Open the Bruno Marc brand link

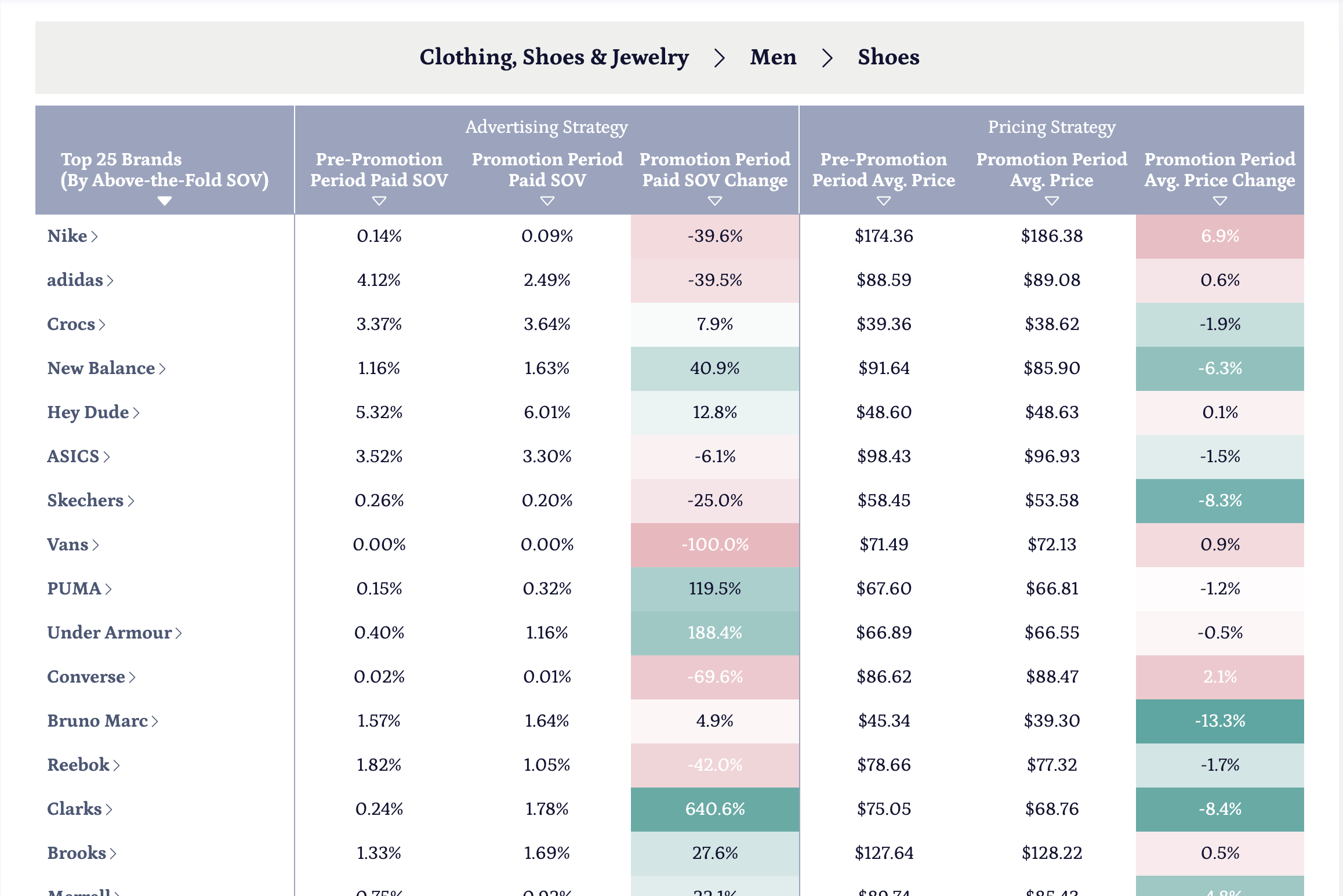[x=103, y=721]
